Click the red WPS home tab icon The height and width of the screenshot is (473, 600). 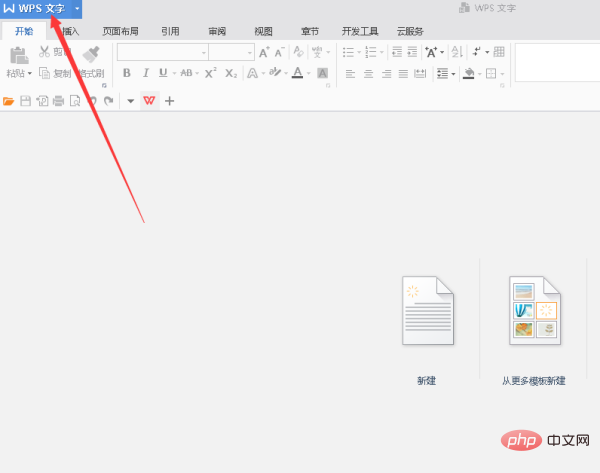click(x=150, y=101)
